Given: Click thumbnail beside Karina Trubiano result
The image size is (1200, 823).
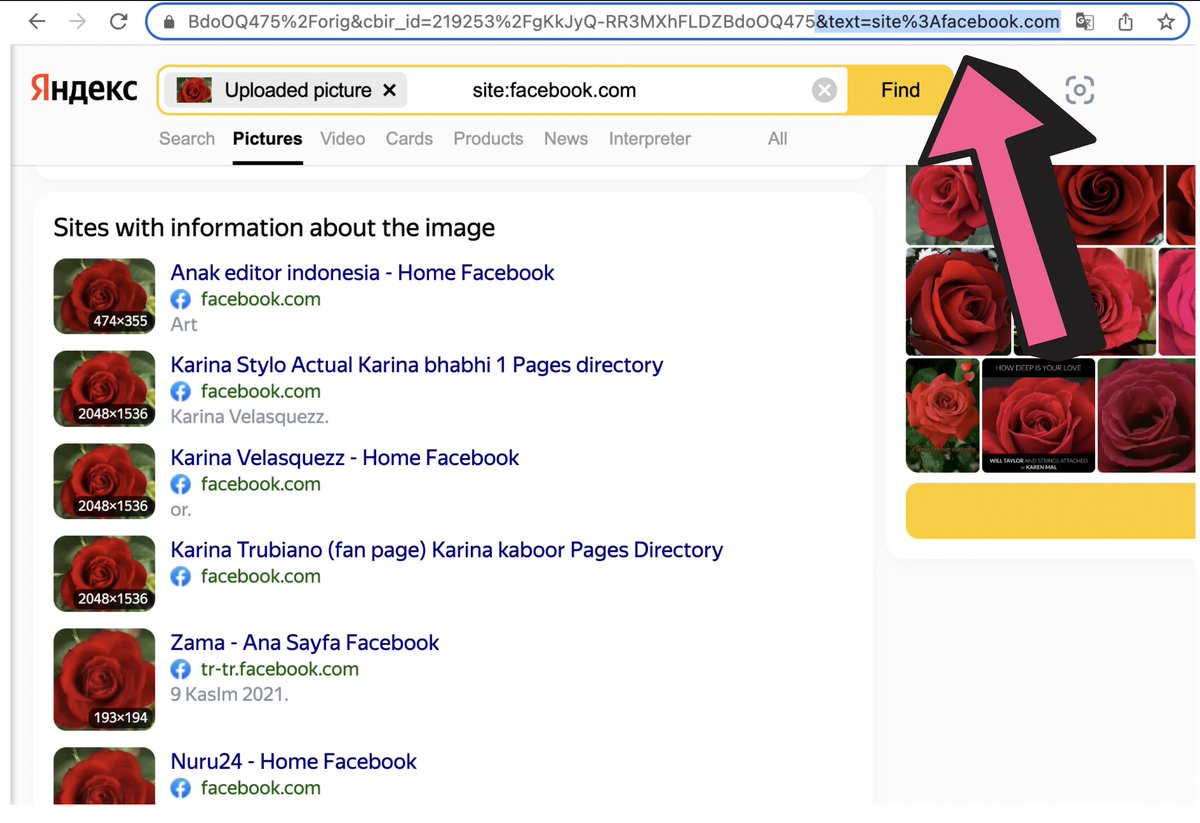Looking at the screenshot, I should (104, 573).
